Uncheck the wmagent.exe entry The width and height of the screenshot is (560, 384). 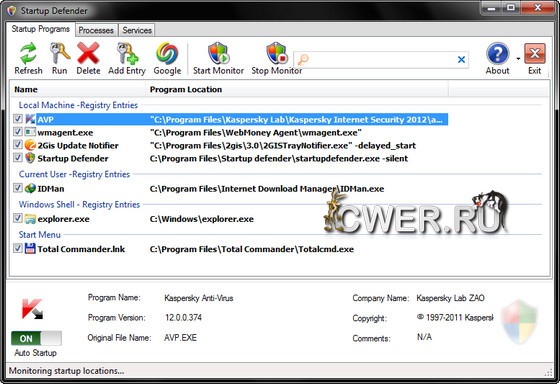(18, 132)
